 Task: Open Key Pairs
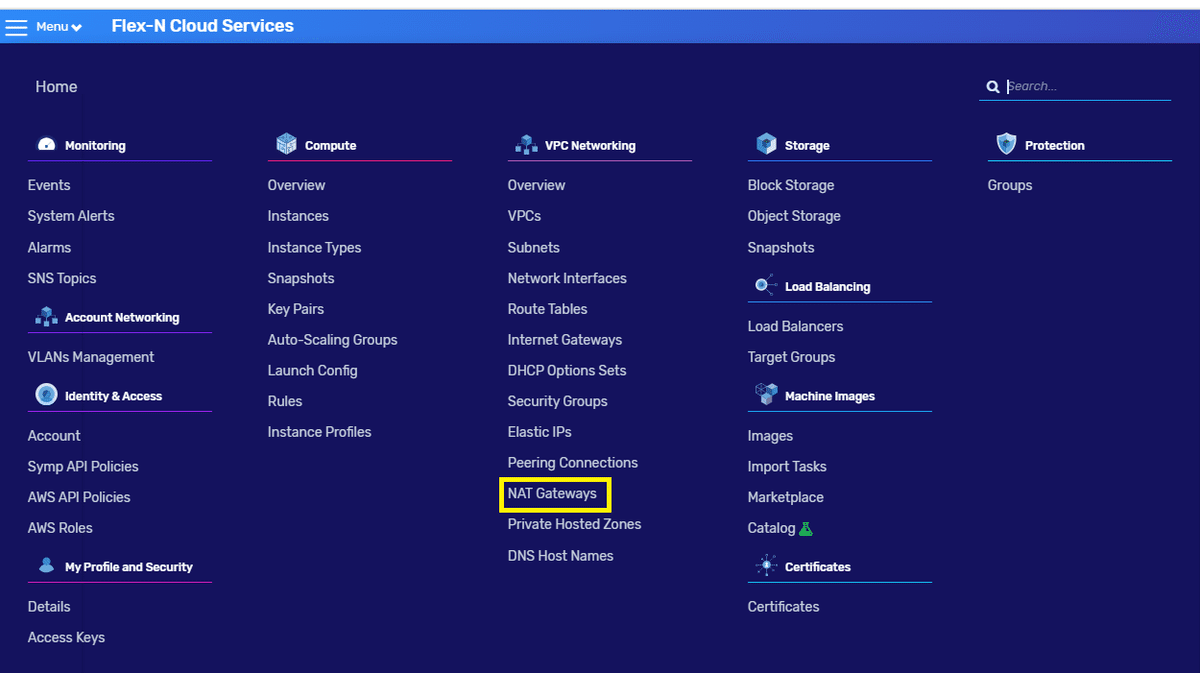(296, 309)
